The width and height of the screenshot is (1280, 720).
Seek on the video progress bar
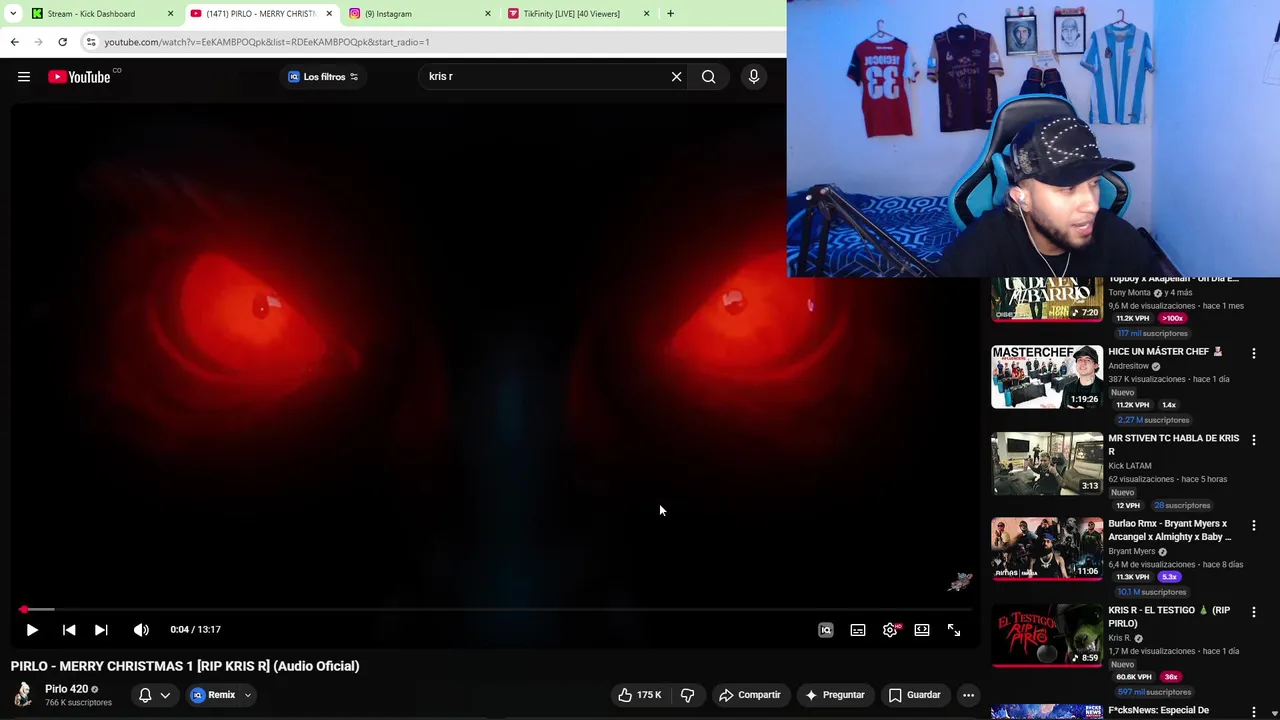[497, 609]
